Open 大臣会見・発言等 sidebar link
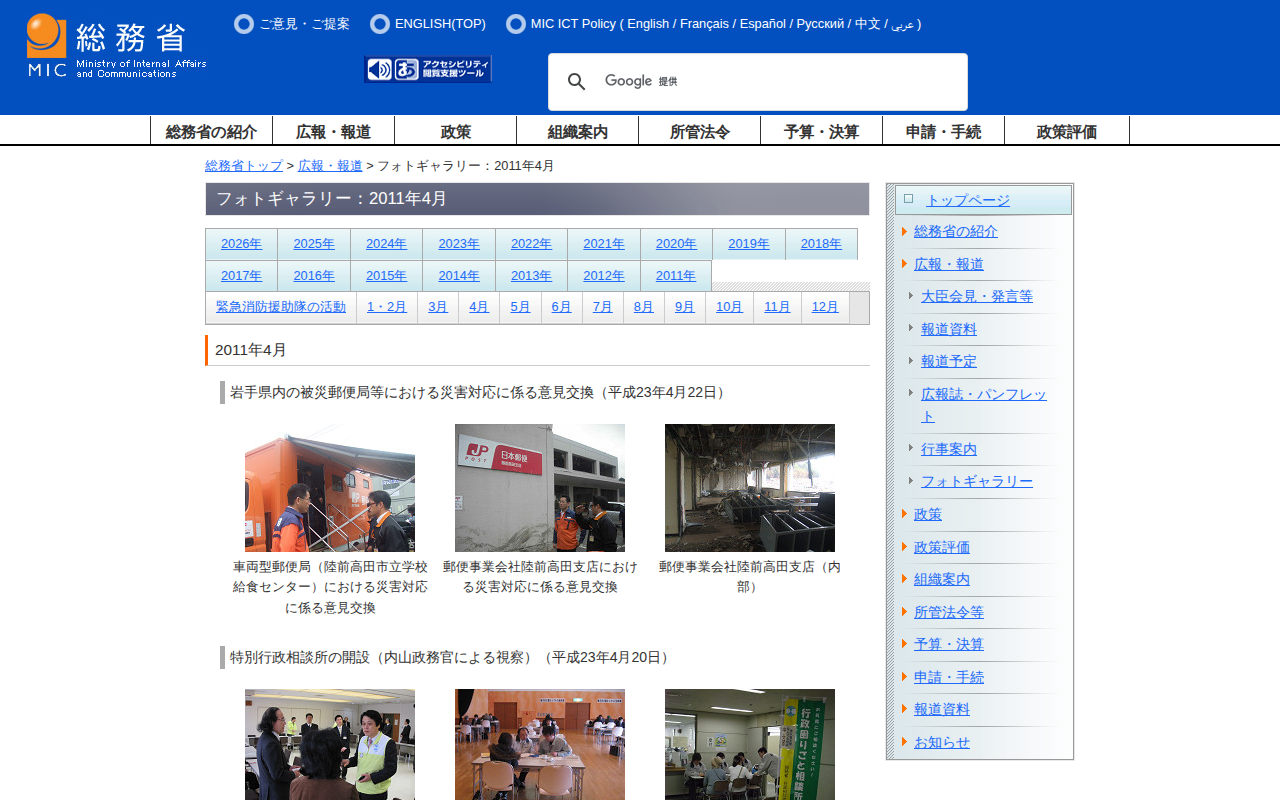Viewport: 1280px width, 800px height. 977,296
